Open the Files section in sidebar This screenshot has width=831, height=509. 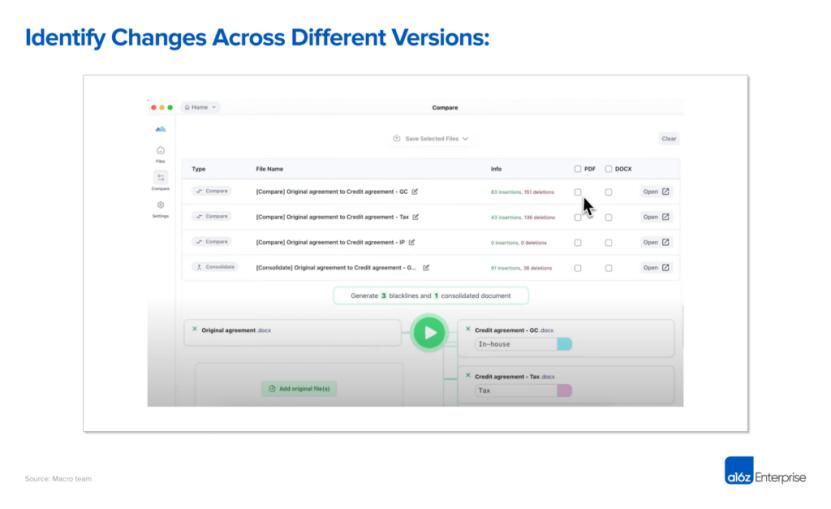[x=160, y=154]
